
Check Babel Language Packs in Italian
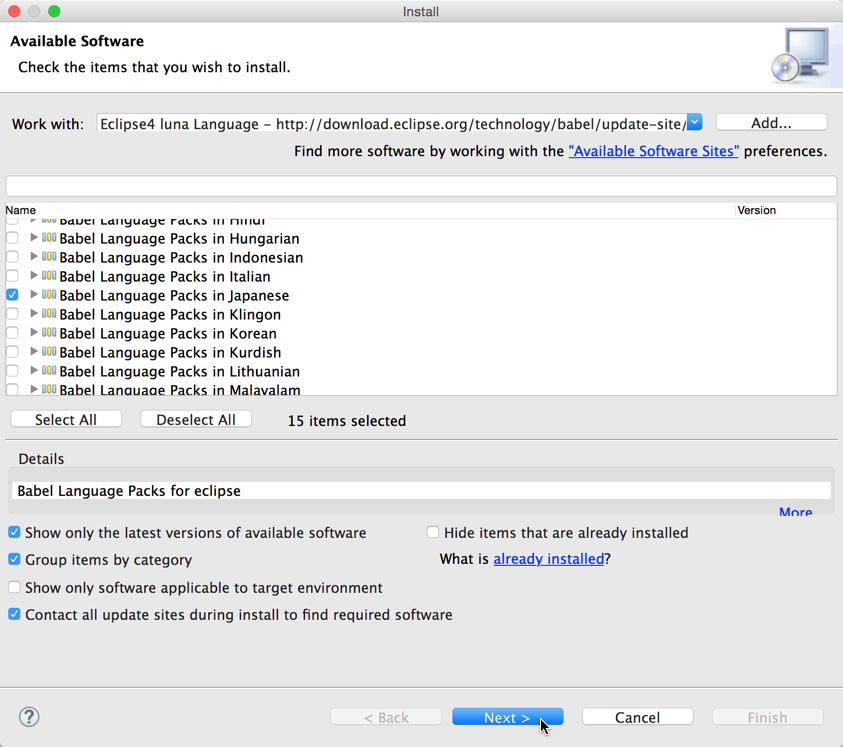[x=12, y=276]
